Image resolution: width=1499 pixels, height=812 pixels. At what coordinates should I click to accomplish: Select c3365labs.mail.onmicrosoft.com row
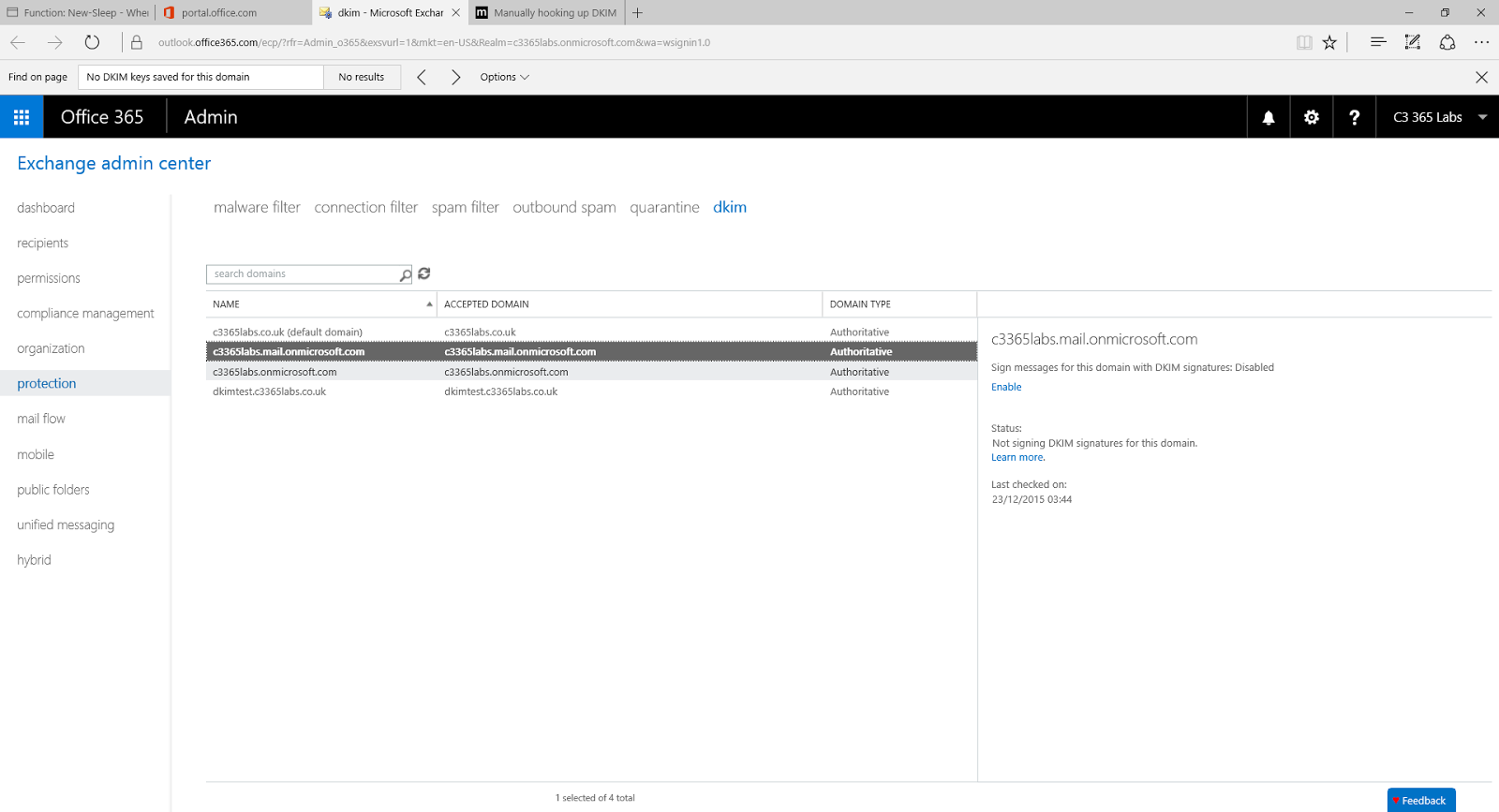point(591,352)
